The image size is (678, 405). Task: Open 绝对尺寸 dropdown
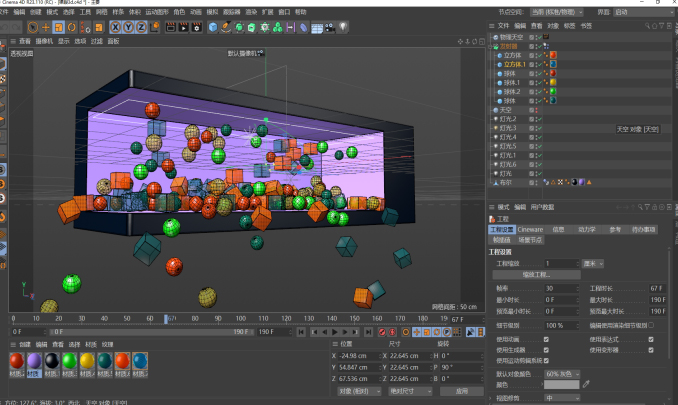(410, 391)
